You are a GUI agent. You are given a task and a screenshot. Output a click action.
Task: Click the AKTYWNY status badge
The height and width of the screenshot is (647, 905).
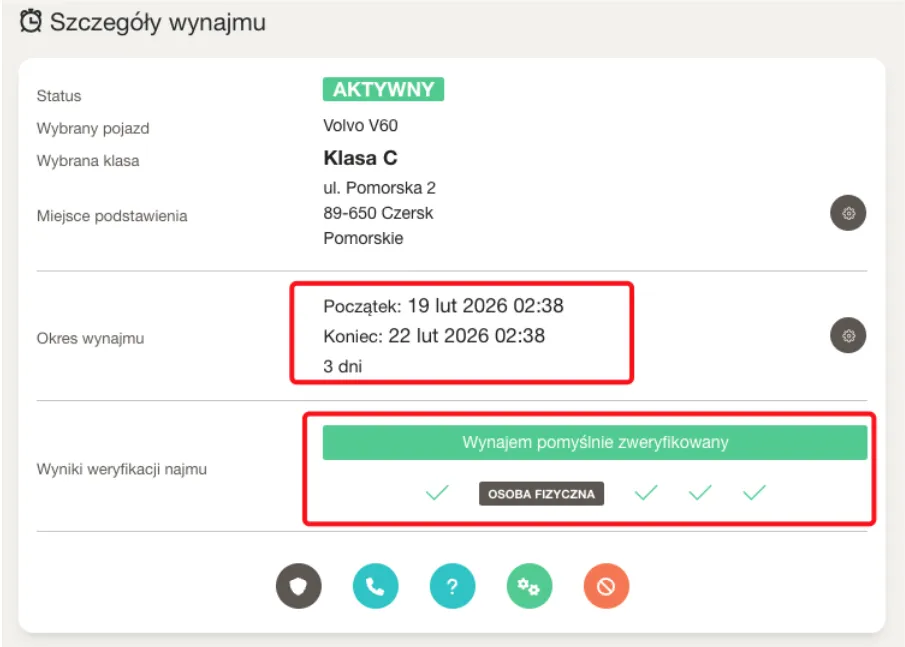click(383, 90)
